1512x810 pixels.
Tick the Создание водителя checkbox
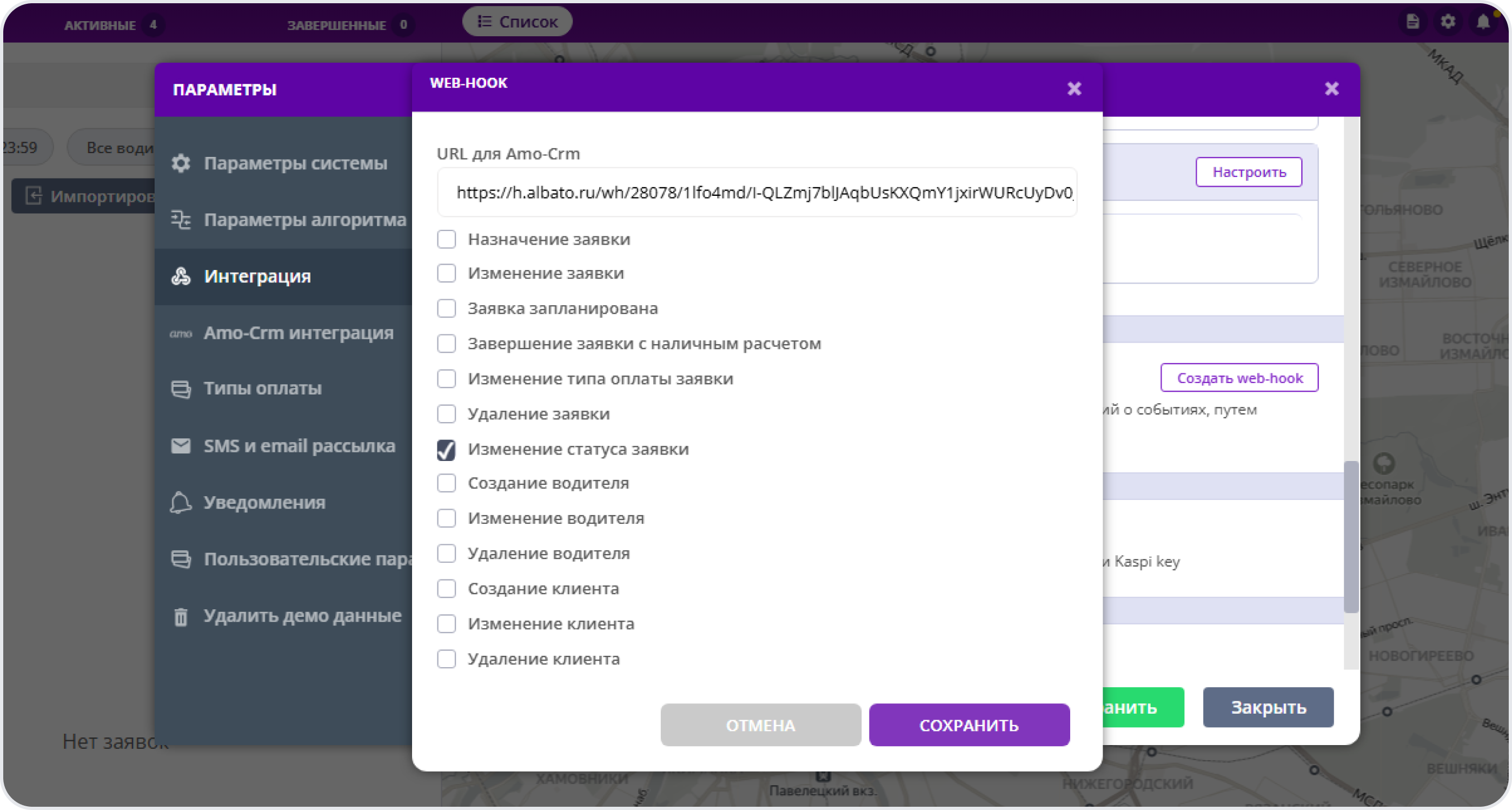click(446, 483)
